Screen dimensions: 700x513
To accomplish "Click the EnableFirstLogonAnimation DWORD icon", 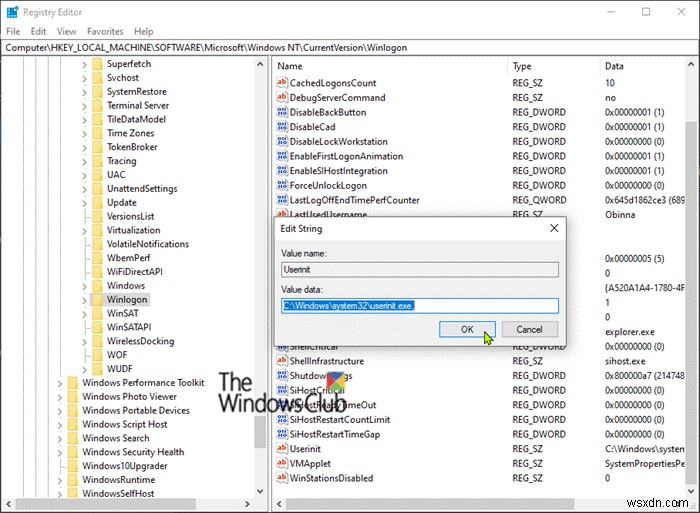I will (x=282, y=156).
